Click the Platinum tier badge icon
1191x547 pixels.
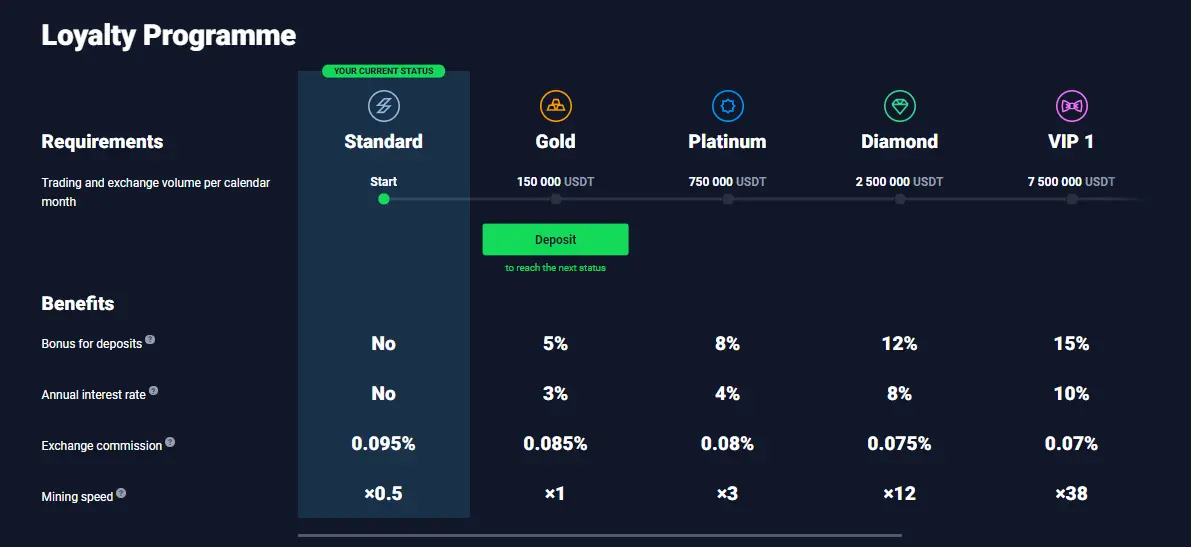[728, 106]
